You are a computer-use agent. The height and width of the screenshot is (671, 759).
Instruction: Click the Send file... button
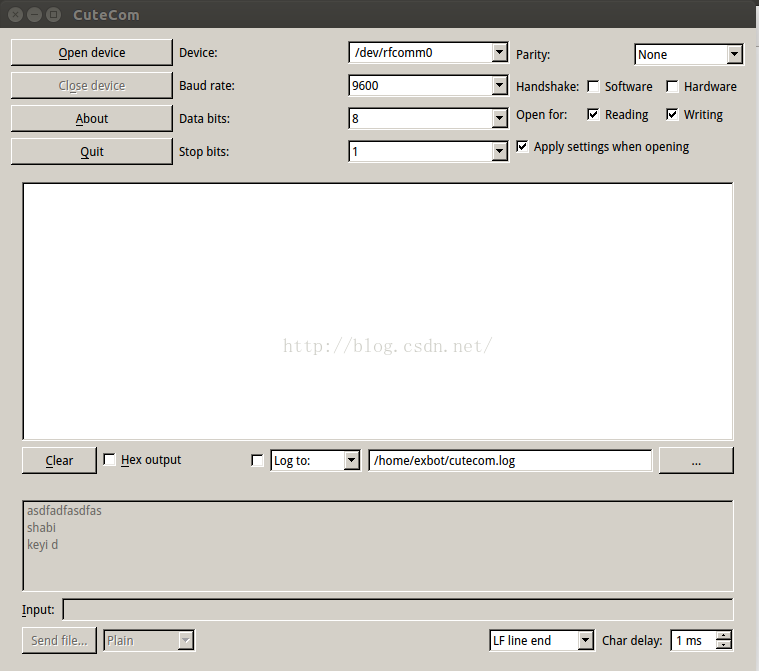click(x=59, y=640)
